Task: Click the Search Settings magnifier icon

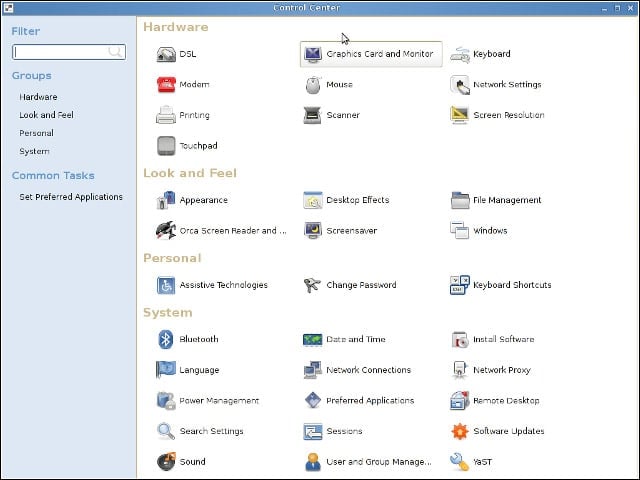Action: (x=166, y=431)
